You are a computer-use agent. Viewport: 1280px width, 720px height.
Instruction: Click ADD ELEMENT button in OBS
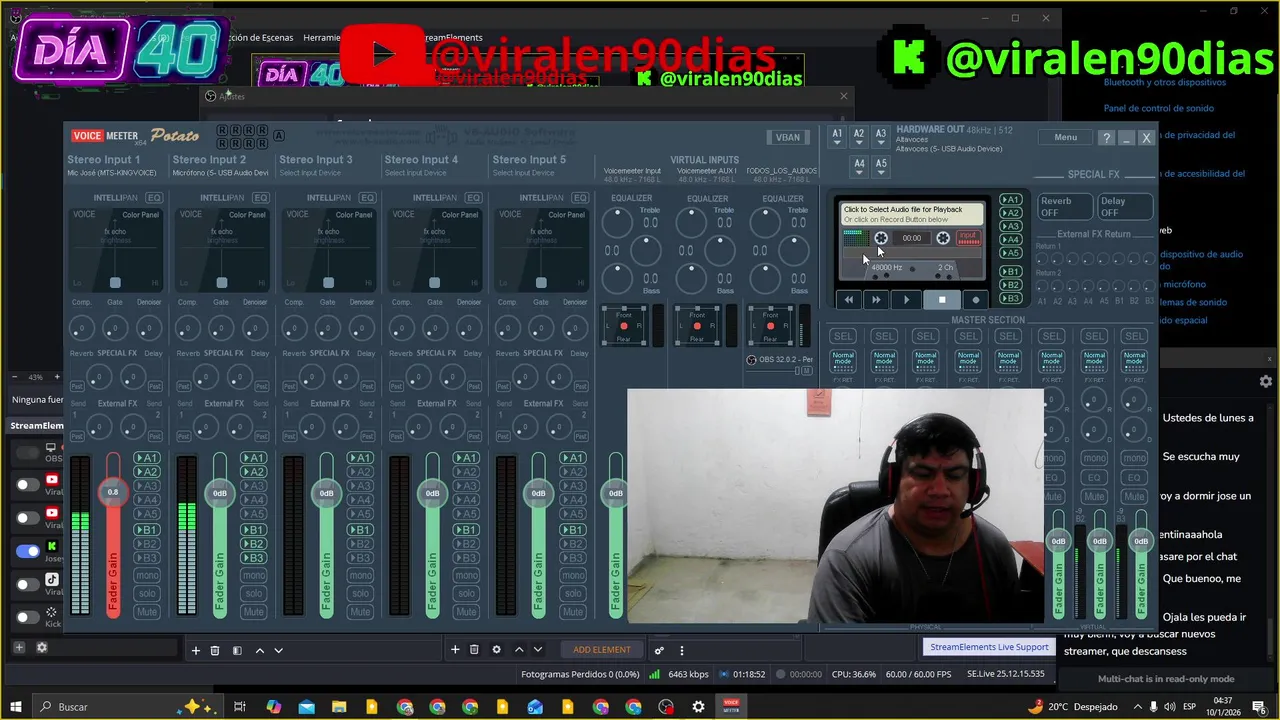(602, 650)
